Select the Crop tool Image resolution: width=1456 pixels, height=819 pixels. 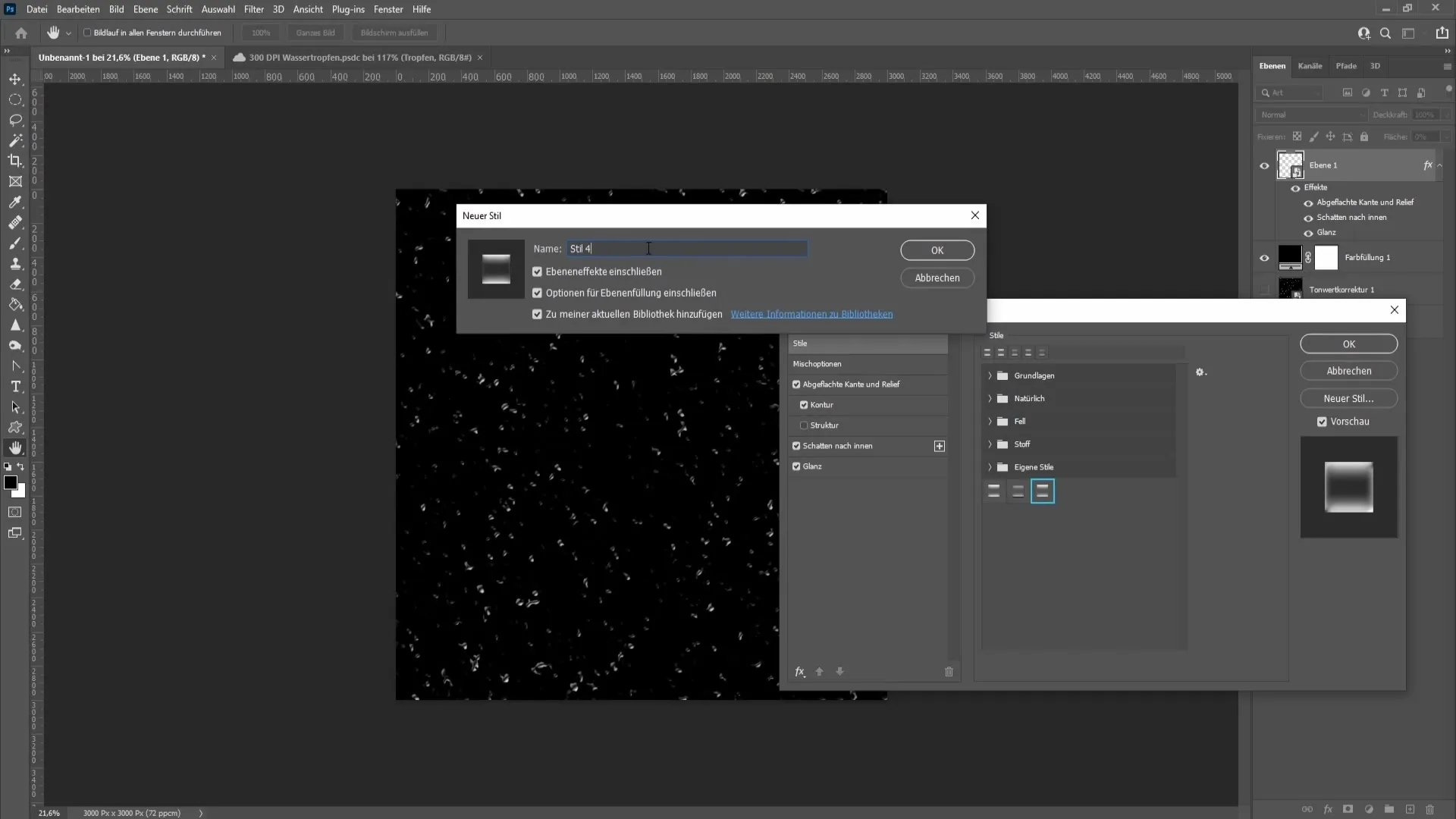click(x=15, y=161)
